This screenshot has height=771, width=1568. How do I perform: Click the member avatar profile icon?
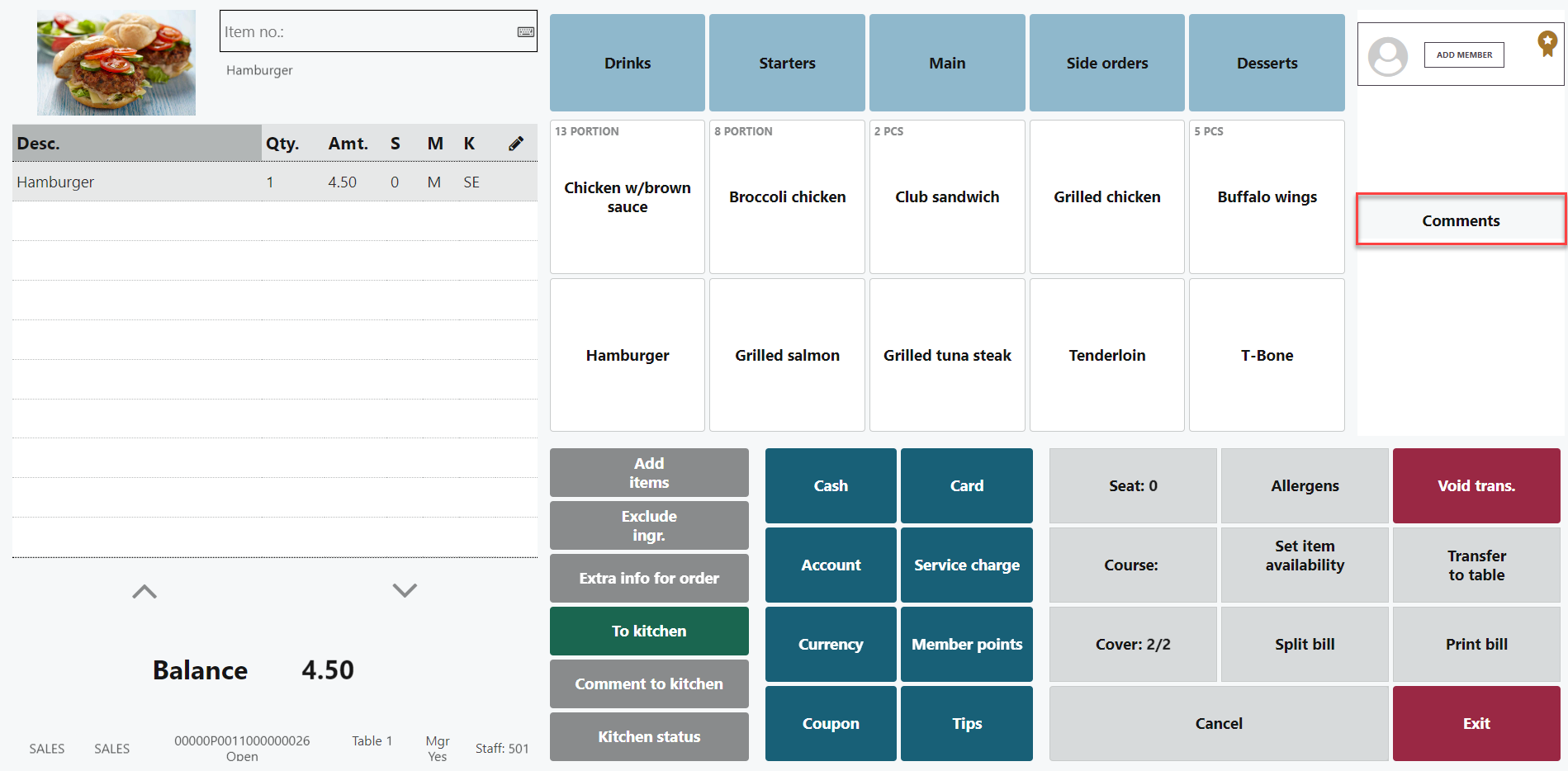click(1387, 56)
